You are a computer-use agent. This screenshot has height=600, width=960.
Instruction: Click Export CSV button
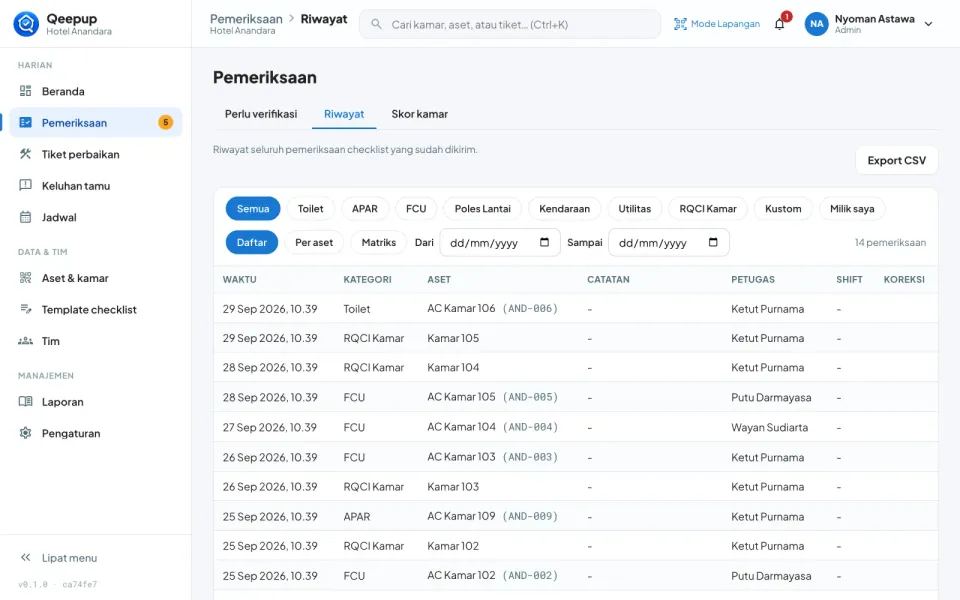tap(896, 160)
